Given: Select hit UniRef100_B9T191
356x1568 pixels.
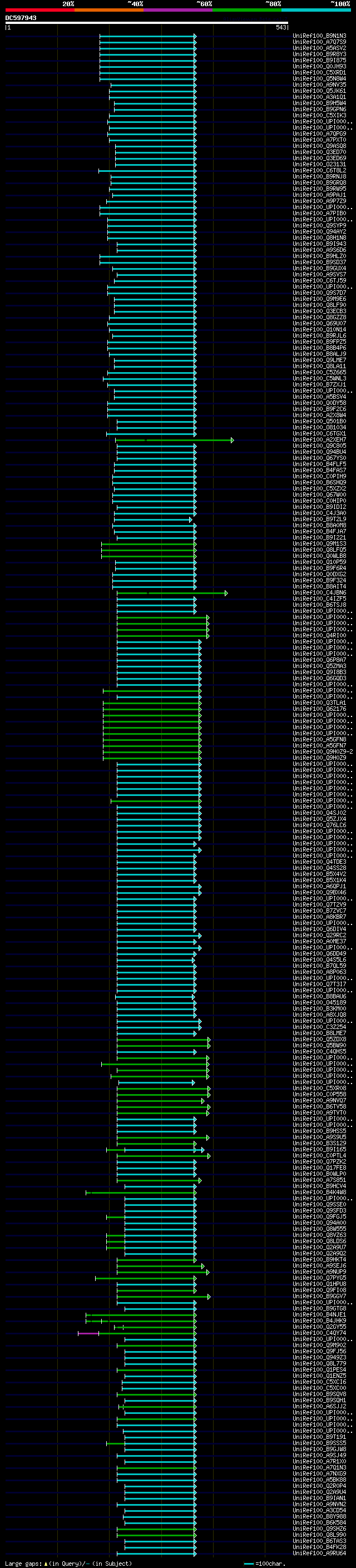Looking at the screenshot, I should (319, 1437).
